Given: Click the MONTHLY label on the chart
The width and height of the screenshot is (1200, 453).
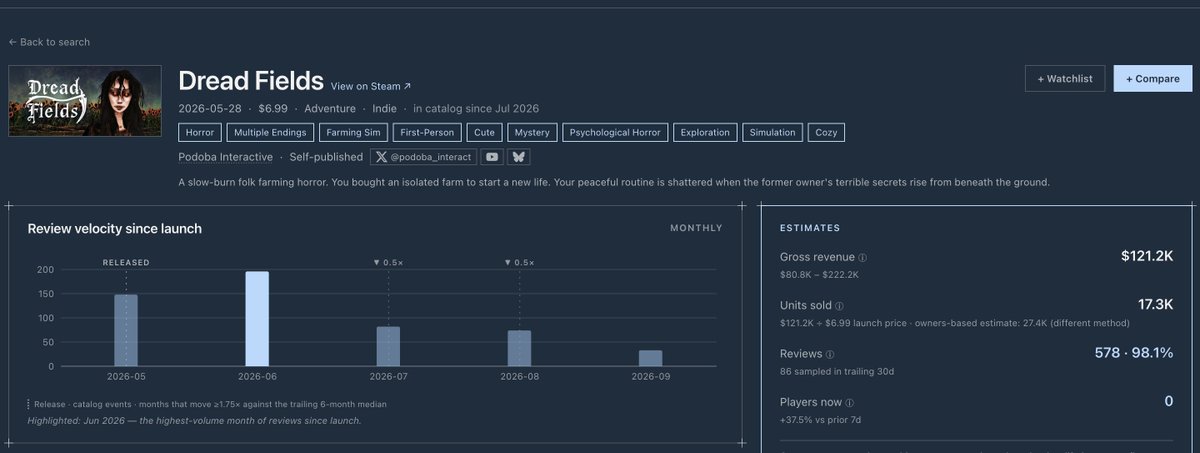Looking at the screenshot, I should point(696,228).
